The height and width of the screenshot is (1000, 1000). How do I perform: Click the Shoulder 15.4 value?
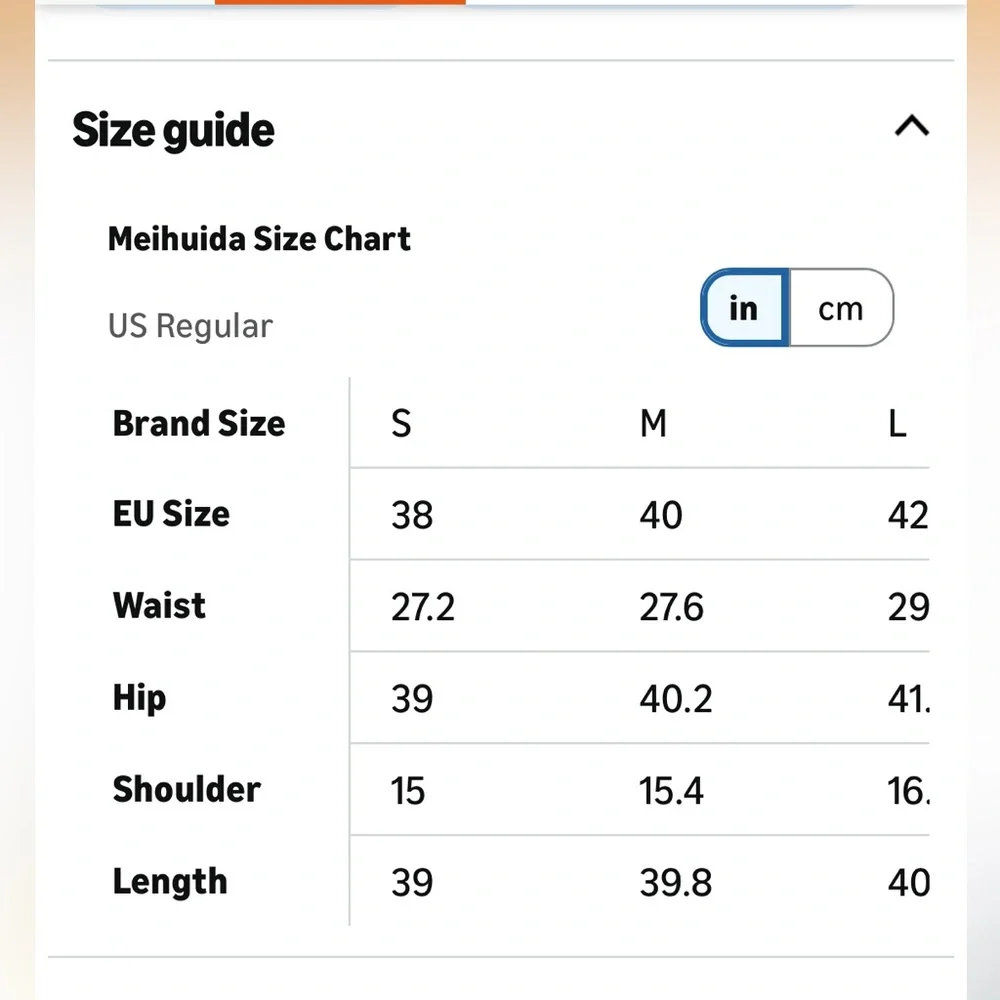tap(671, 791)
